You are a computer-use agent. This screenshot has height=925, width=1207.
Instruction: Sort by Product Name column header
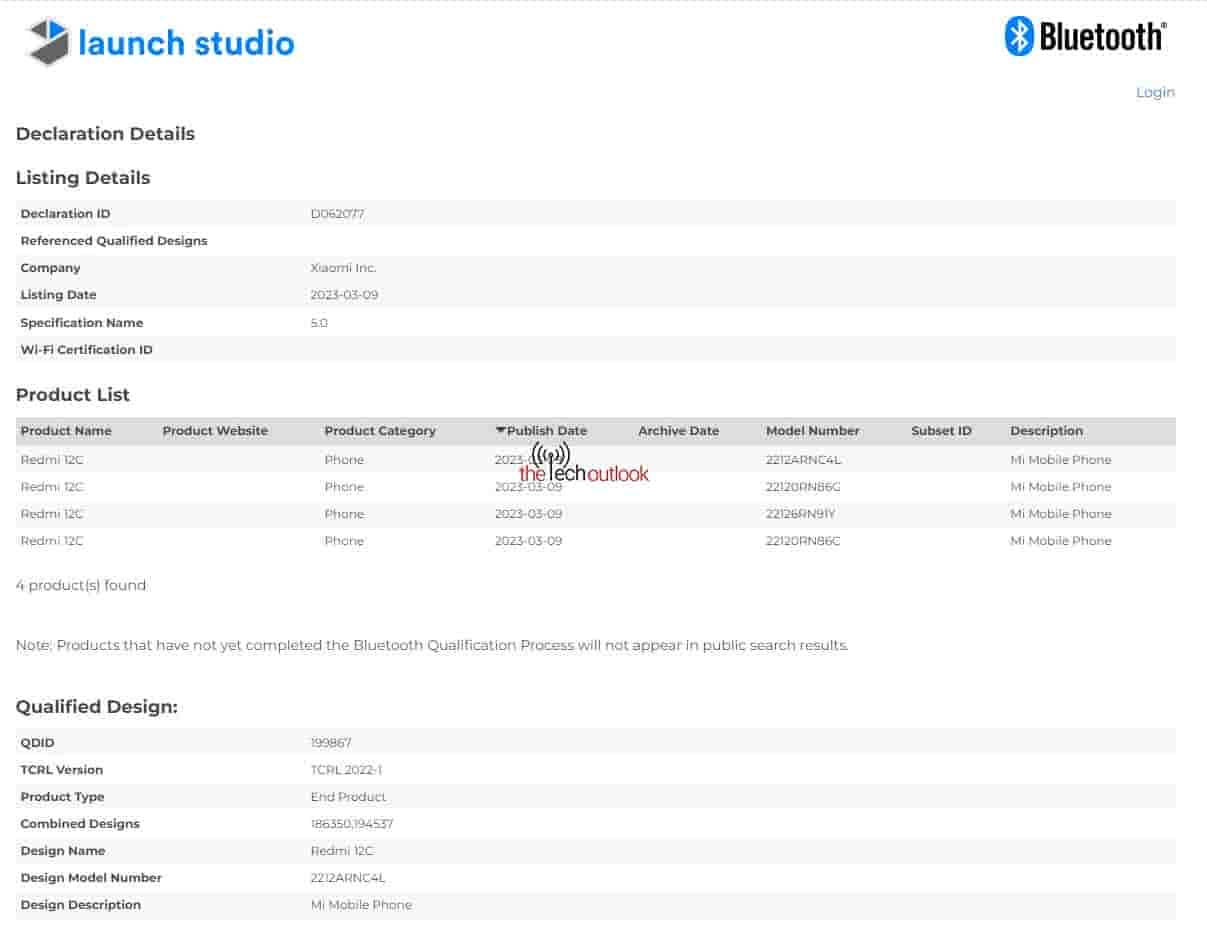coord(66,431)
